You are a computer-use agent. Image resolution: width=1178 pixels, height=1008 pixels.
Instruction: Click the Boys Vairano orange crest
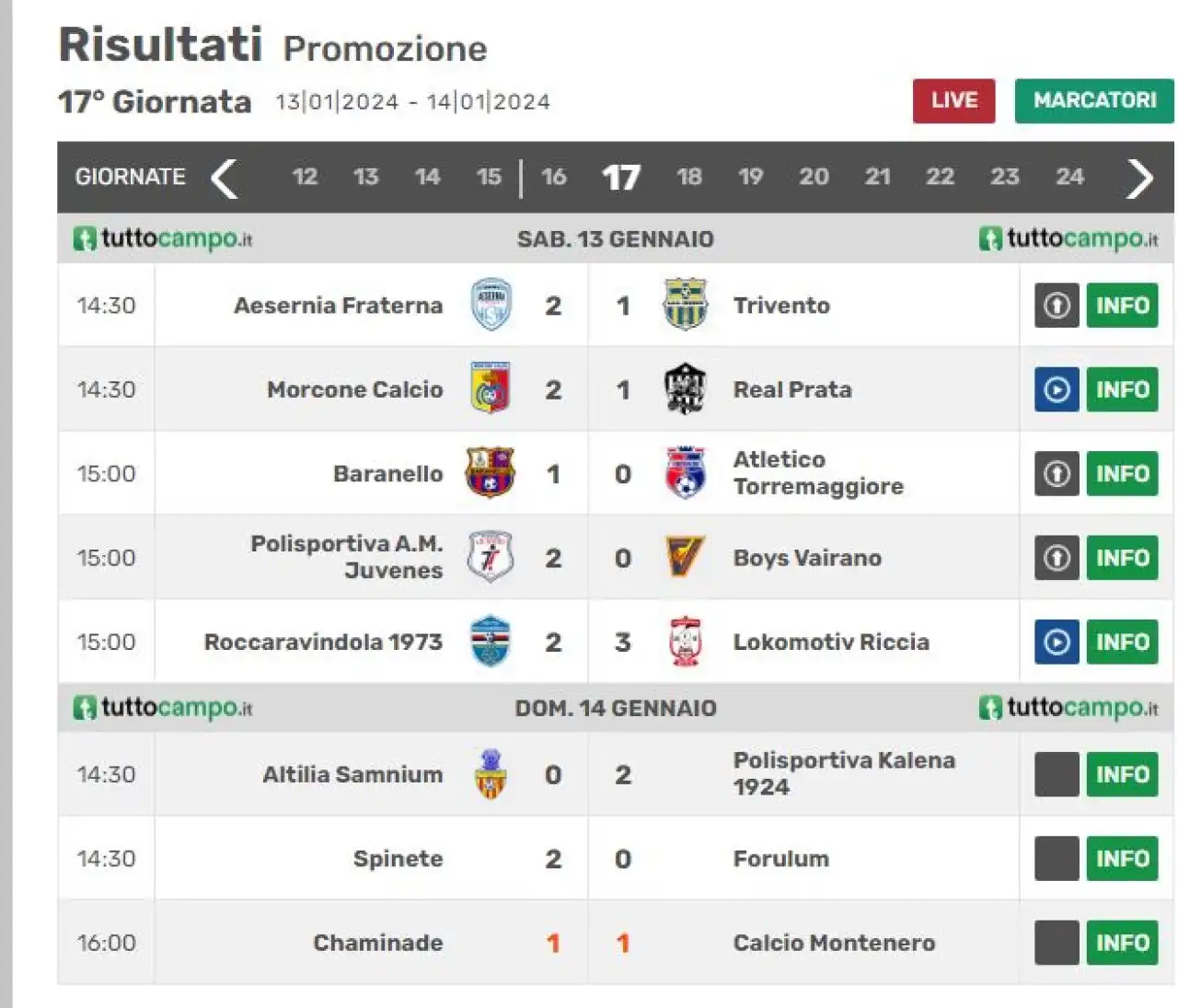tap(685, 557)
